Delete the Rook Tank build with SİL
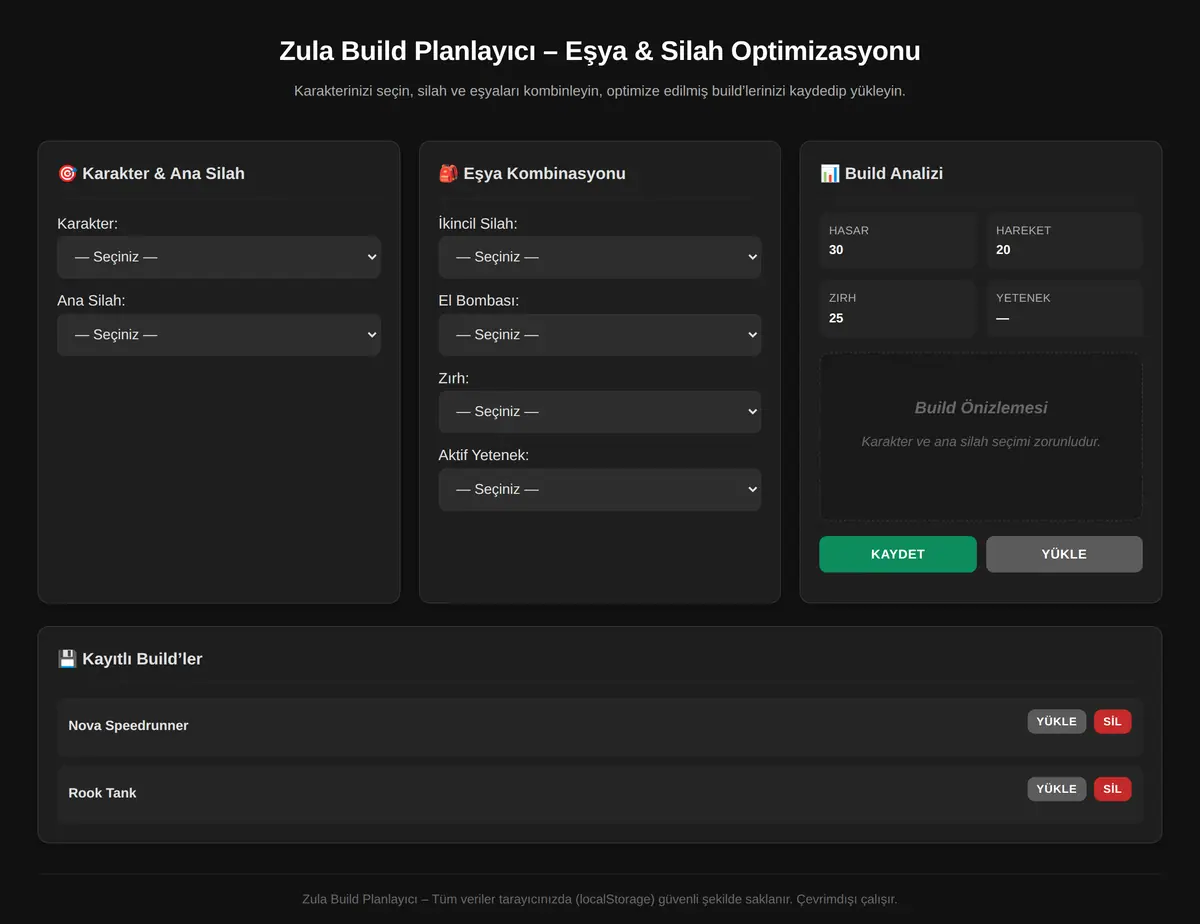 1113,789
